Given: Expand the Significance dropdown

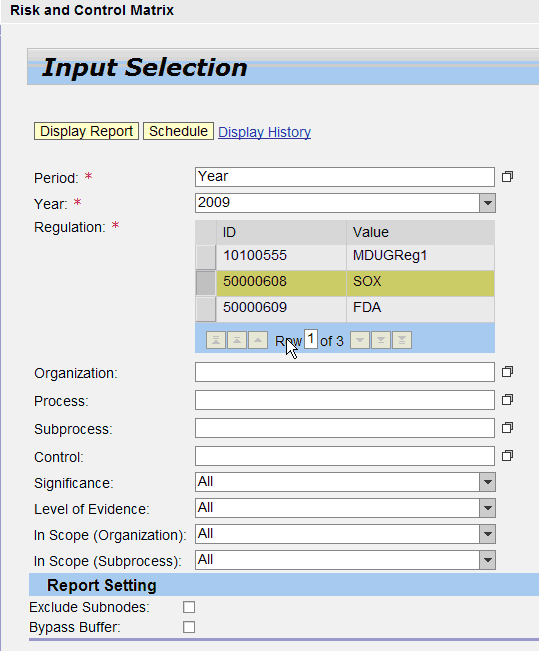Looking at the screenshot, I should (x=488, y=482).
